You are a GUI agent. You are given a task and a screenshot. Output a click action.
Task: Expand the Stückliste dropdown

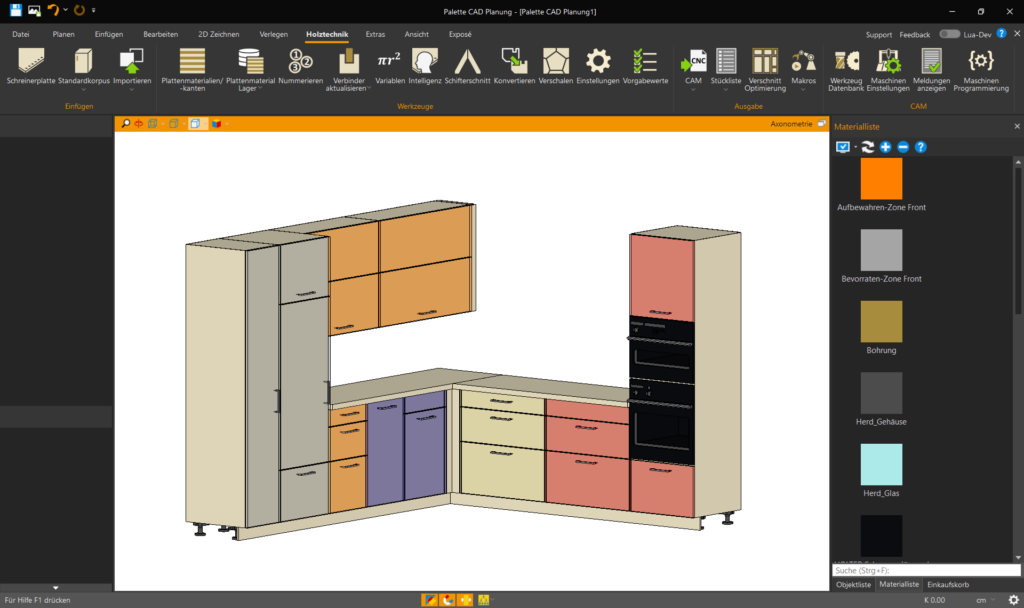727,89
